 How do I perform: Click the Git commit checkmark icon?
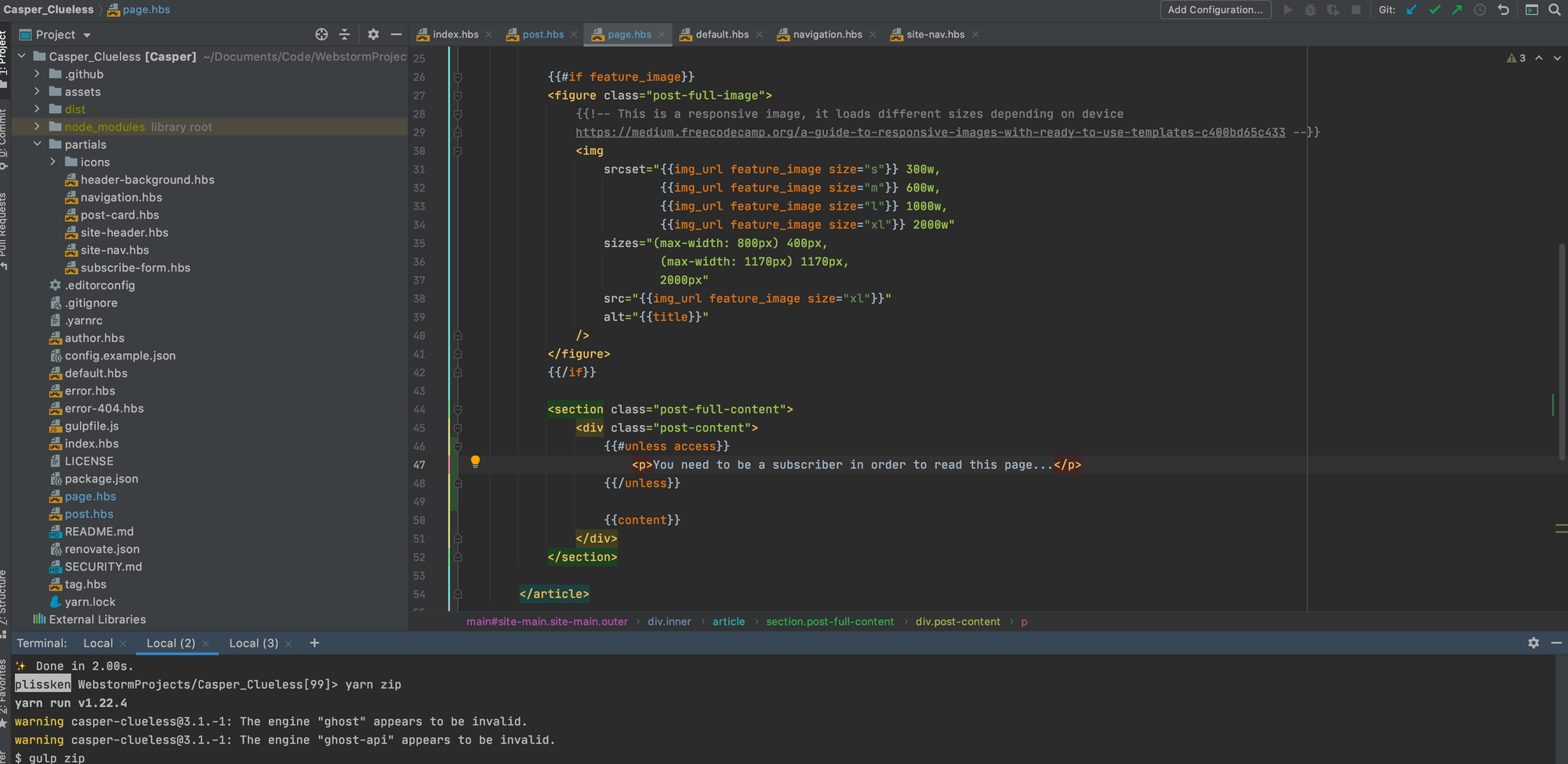(x=1435, y=10)
